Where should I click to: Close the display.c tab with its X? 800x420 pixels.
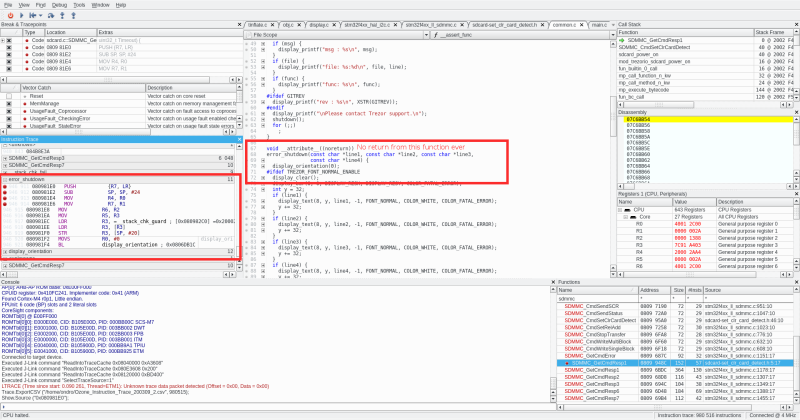click(x=335, y=24)
